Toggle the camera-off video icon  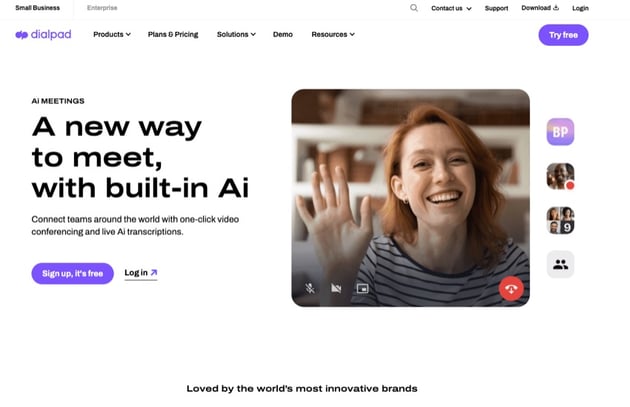[x=336, y=288]
